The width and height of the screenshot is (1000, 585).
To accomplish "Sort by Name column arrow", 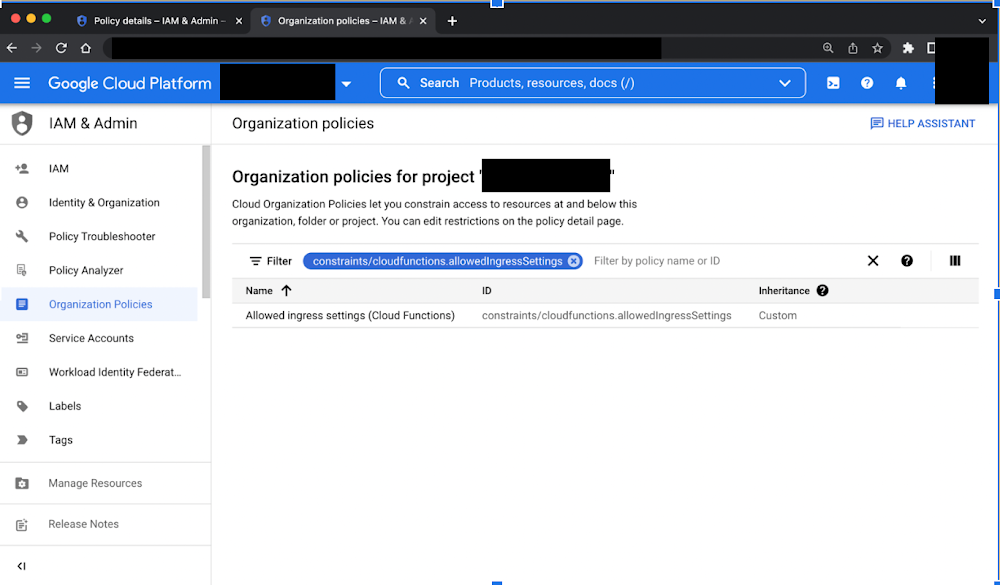I will 286,291.
